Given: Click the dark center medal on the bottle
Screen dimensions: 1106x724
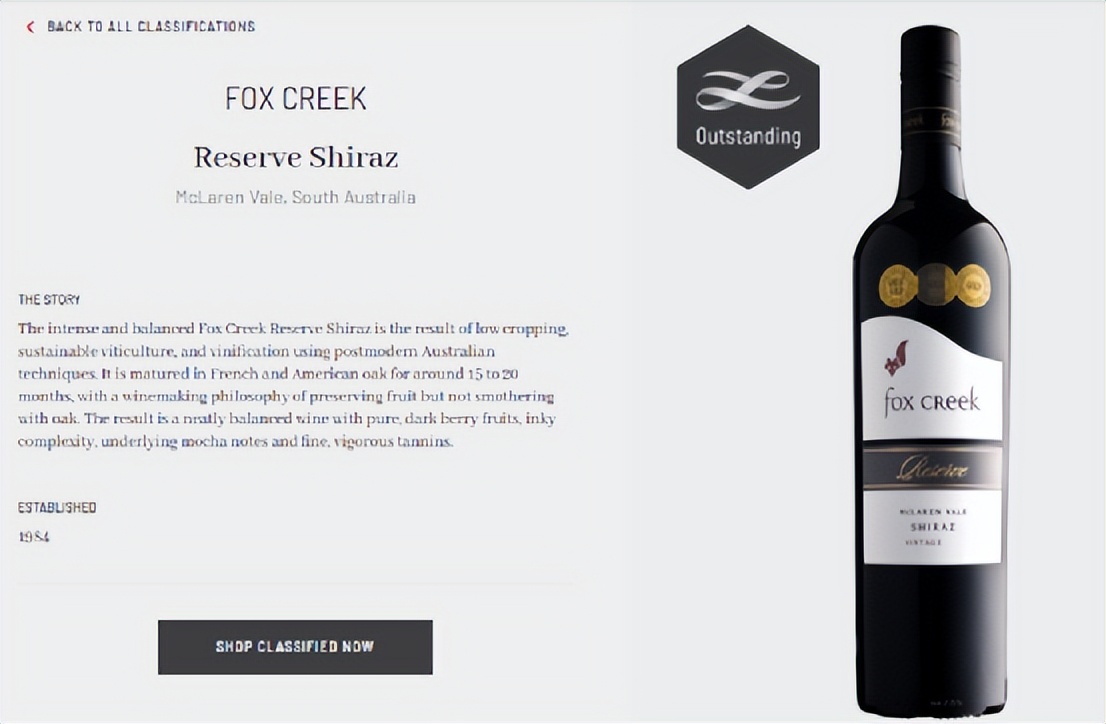Looking at the screenshot, I should click(936, 285).
